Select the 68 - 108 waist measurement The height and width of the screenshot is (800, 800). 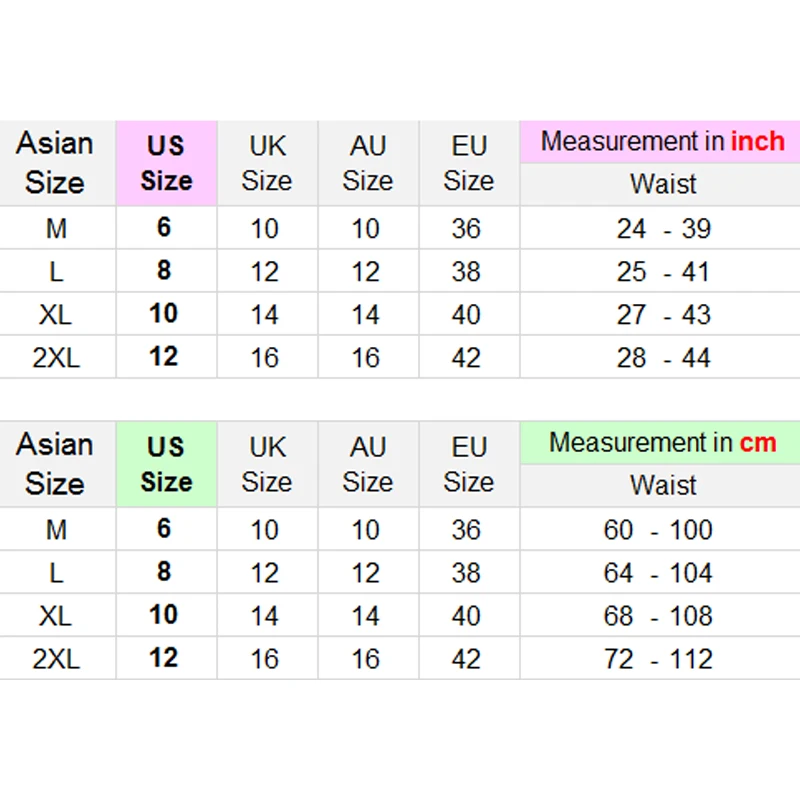(658, 616)
